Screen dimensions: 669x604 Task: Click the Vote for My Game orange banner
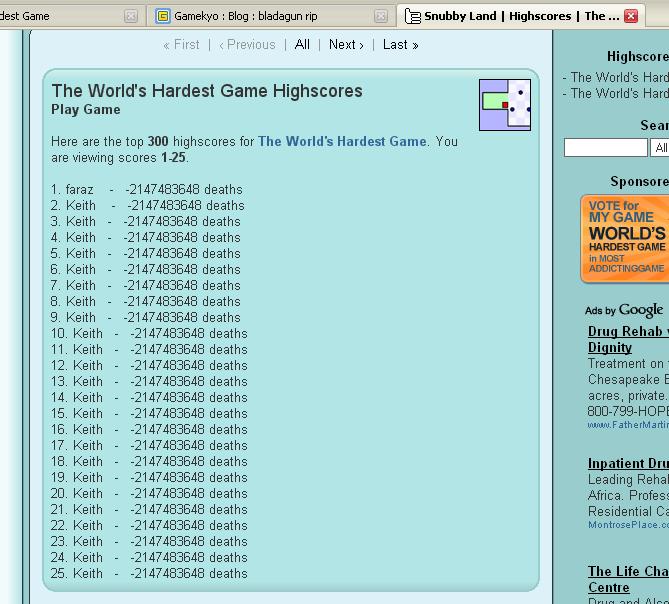(625, 238)
